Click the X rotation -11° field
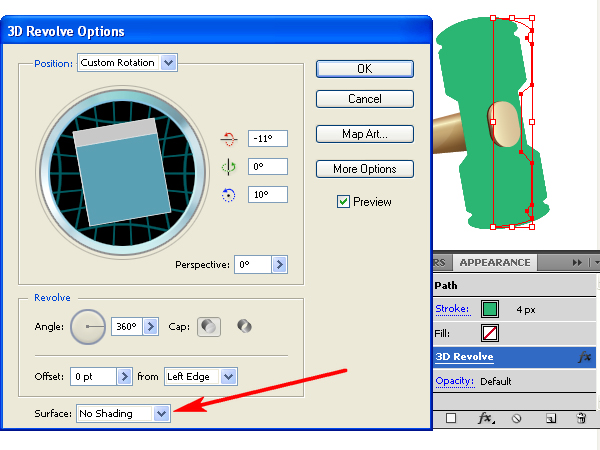Screen dimensions: 600x450 pyautogui.click(x=268, y=139)
